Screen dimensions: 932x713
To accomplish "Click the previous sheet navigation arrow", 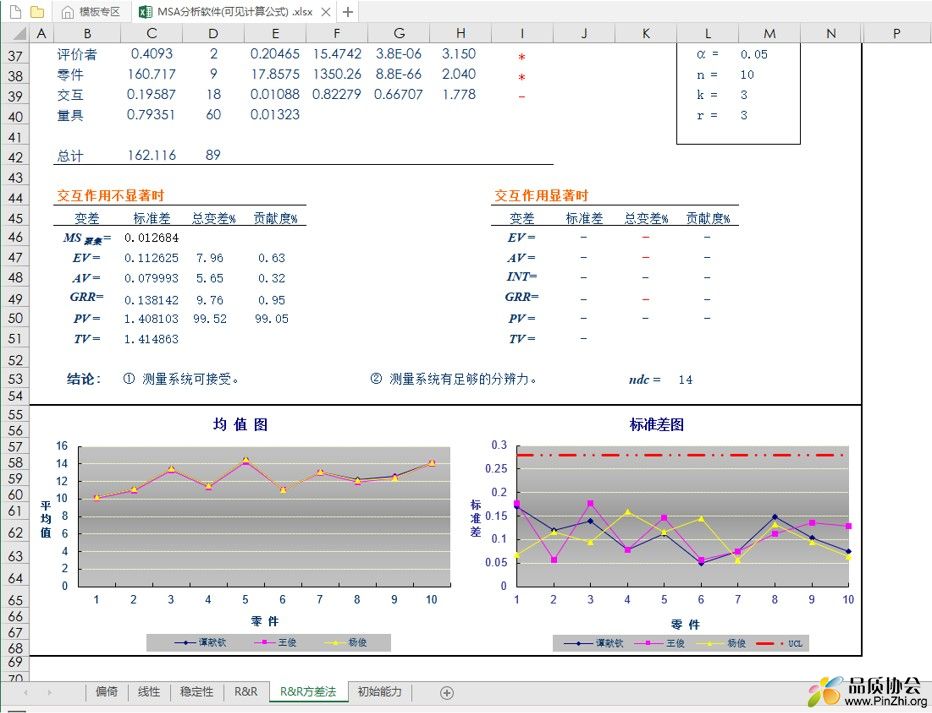I will tap(26, 692).
